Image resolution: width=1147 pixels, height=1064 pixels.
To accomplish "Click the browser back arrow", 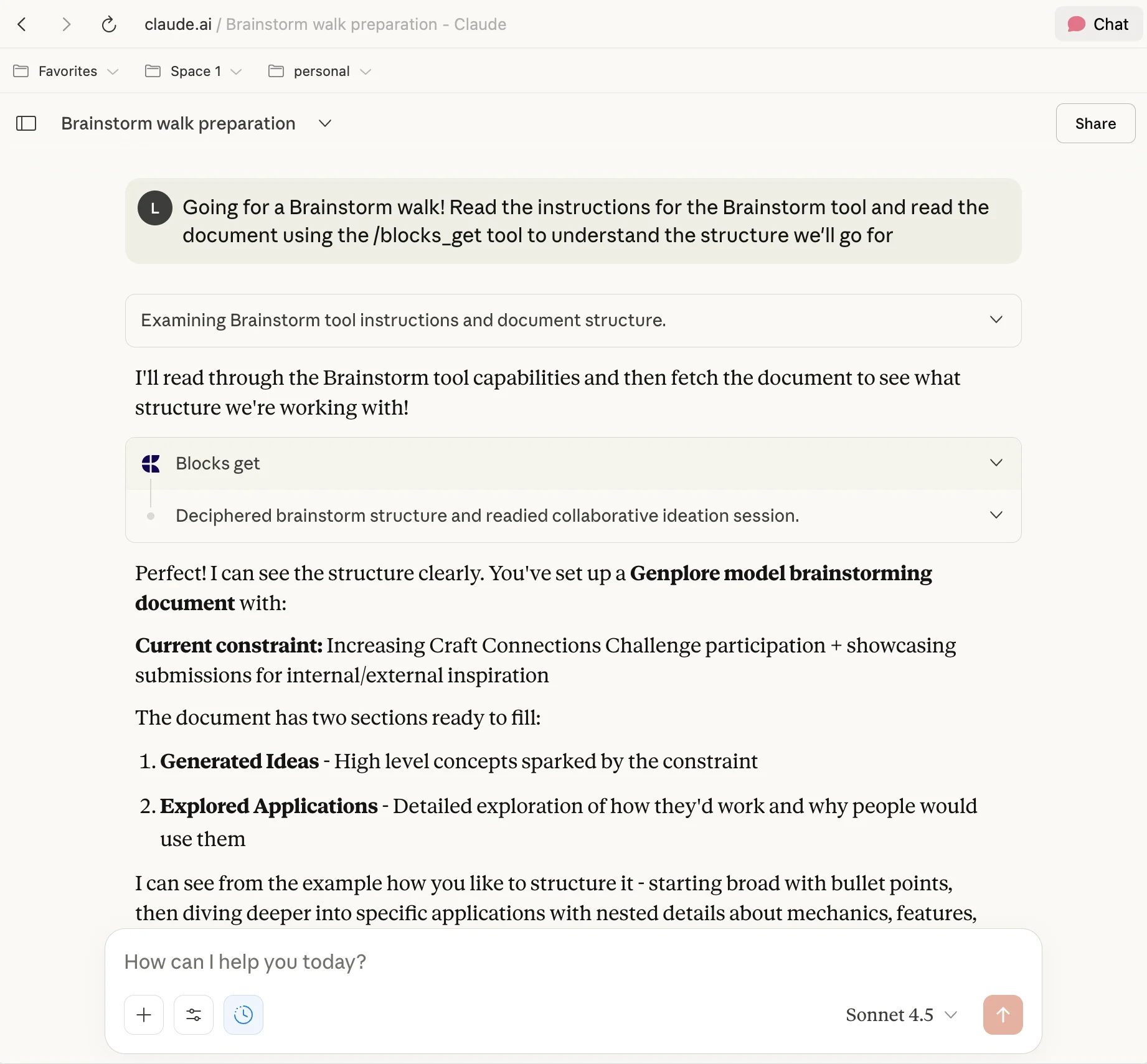I will (x=22, y=24).
